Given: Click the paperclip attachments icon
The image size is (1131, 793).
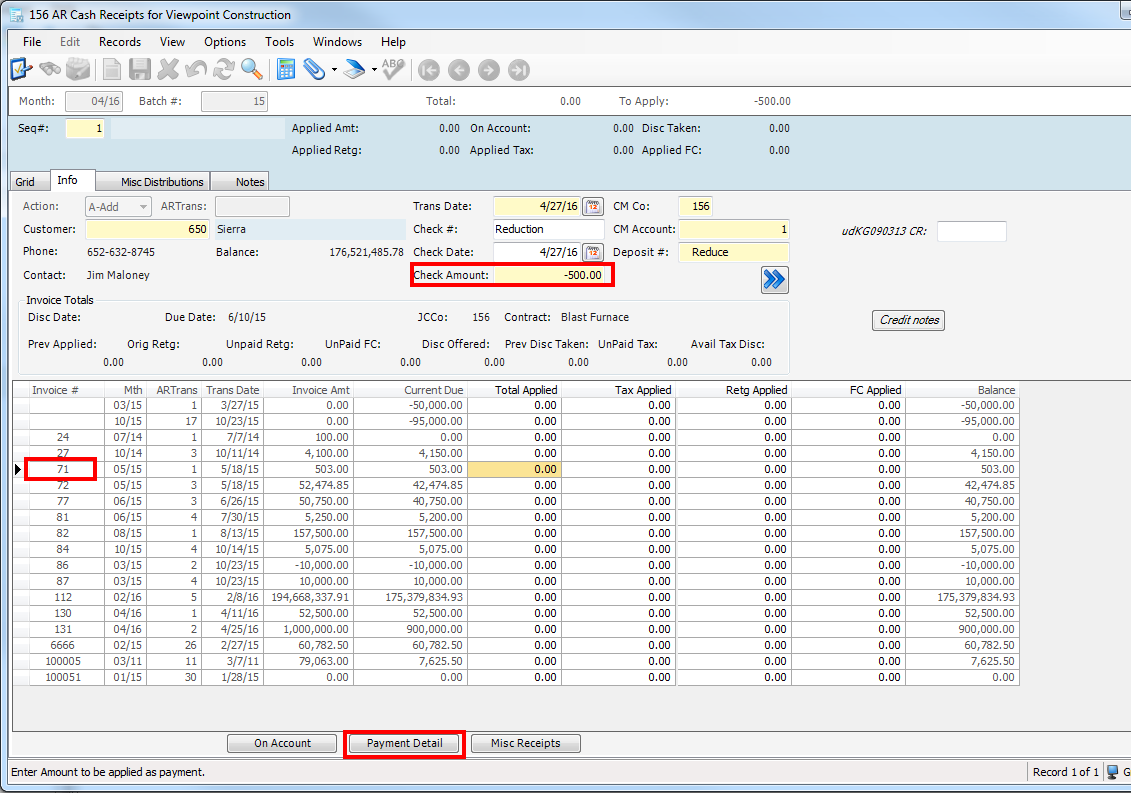Looking at the screenshot, I should [314, 69].
